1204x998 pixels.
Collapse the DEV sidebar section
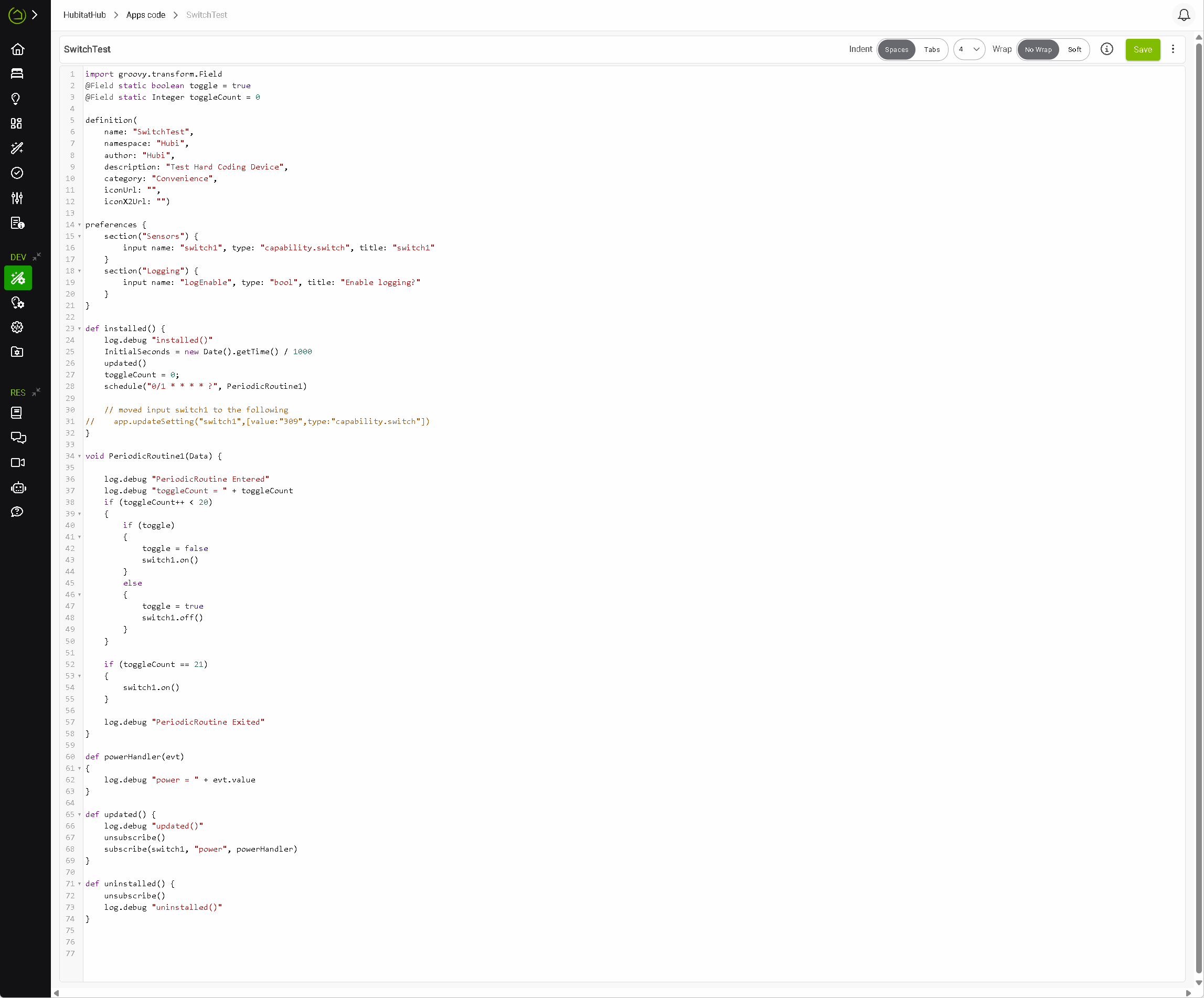(x=36, y=256)
